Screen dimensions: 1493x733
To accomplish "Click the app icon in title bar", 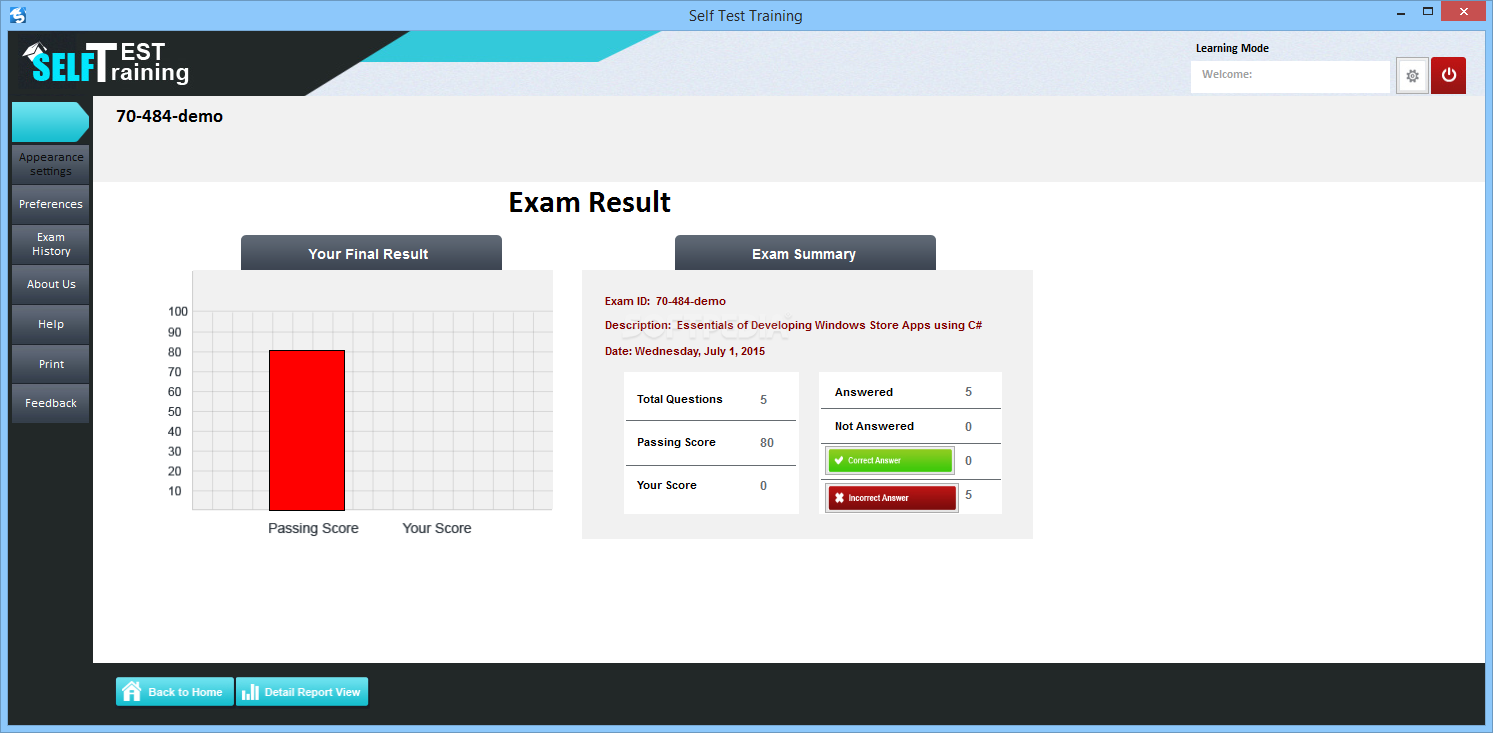I will point(17,15).
